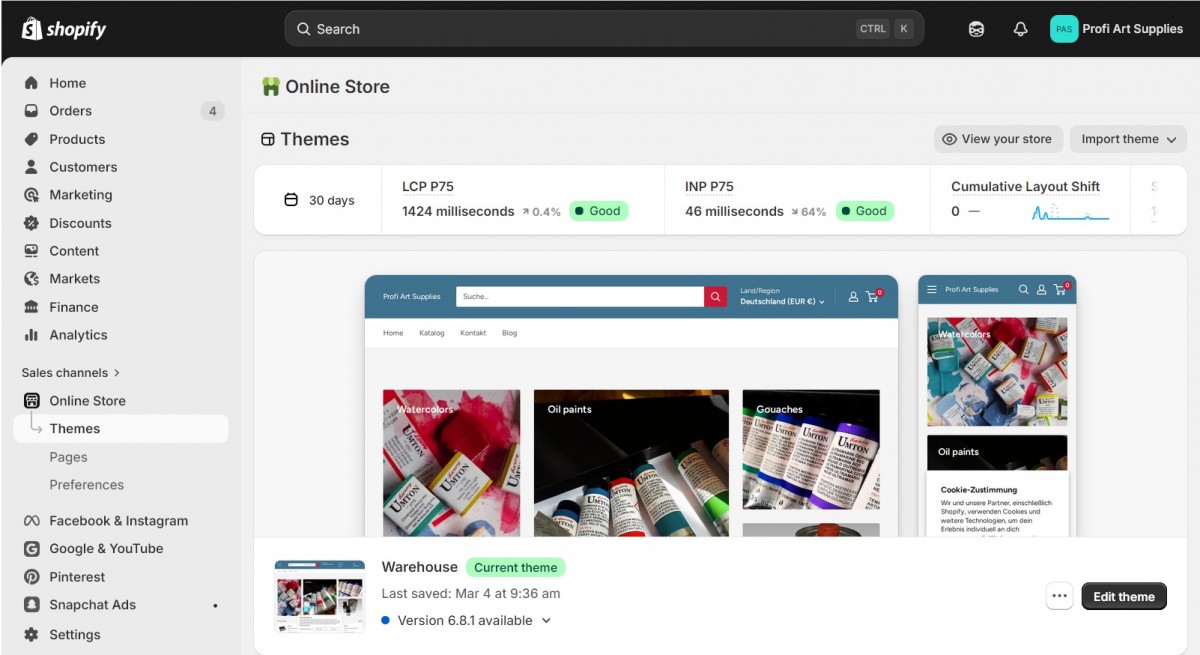The height and width of the screenshot is (655, 1200).
Task: Click the Edit theme button
Action: pos(1123,596)
